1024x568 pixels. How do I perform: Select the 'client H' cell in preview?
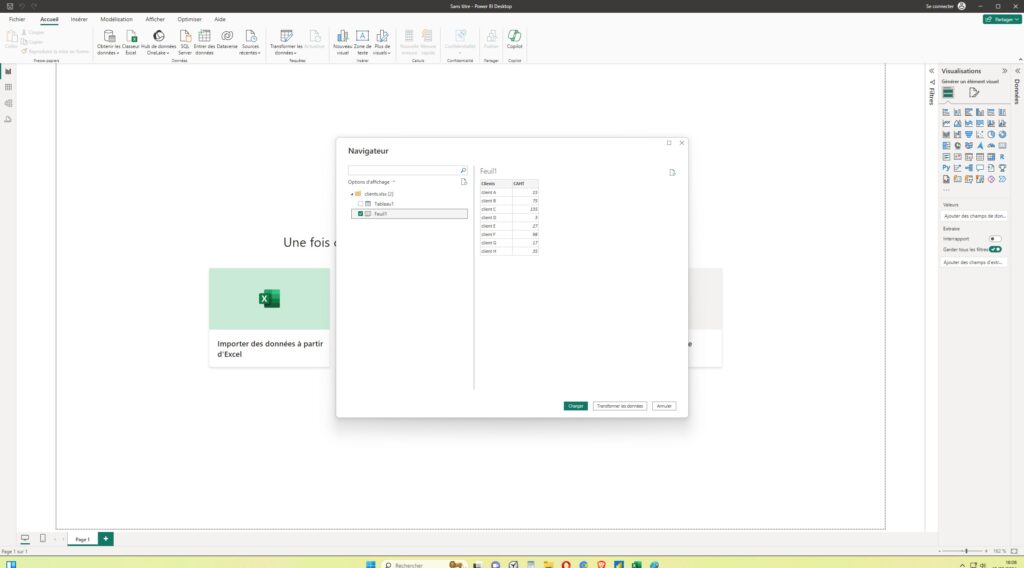tap(496, 251)
